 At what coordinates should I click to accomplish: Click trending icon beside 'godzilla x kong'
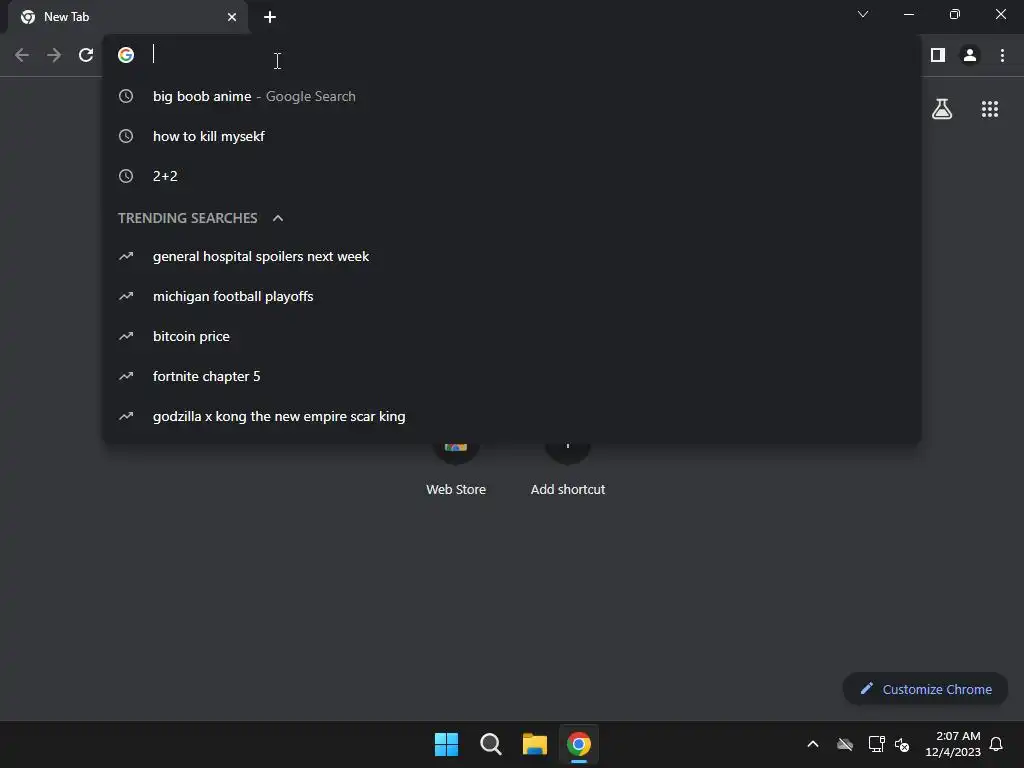[126, 417]
